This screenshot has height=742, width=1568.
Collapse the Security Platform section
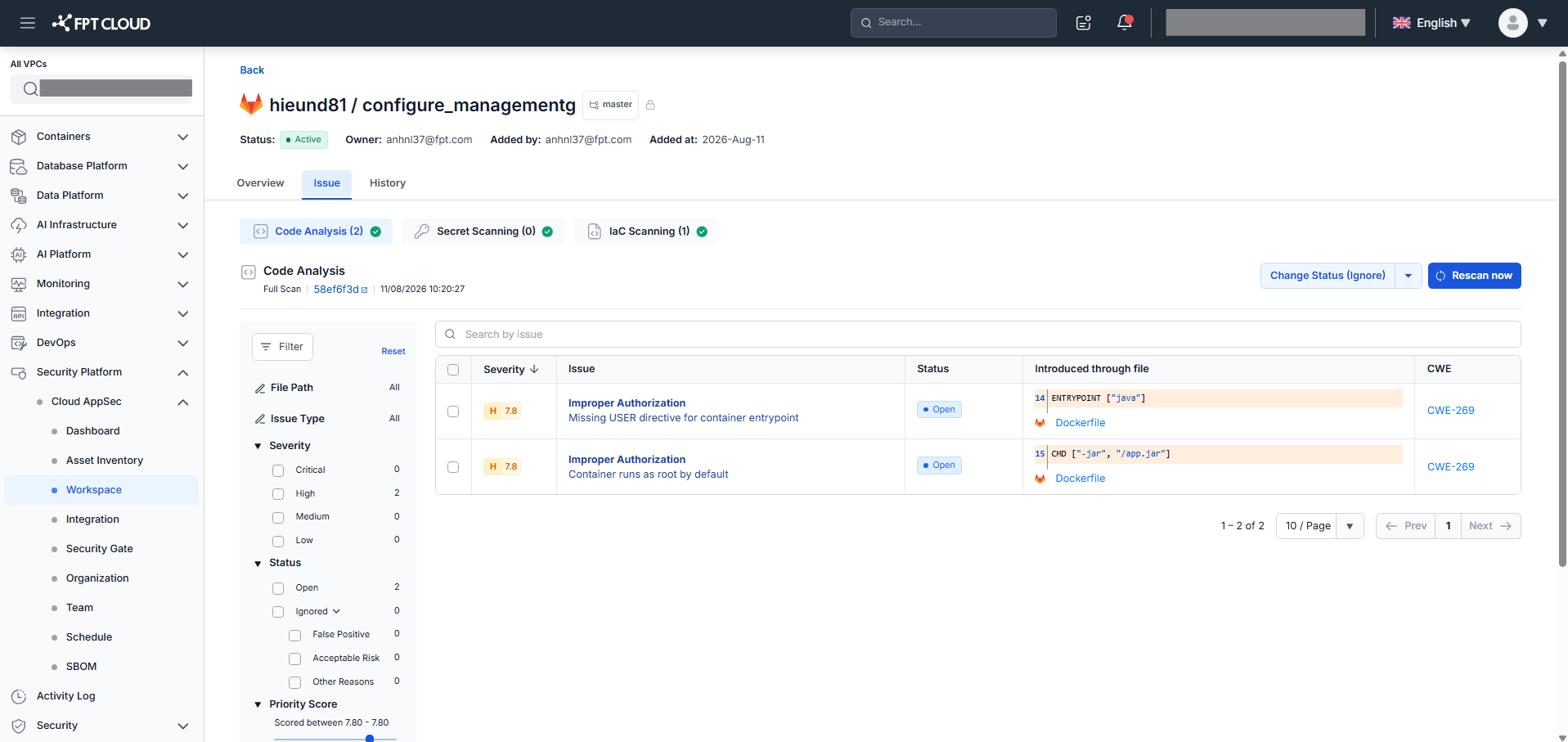[183, 373]
